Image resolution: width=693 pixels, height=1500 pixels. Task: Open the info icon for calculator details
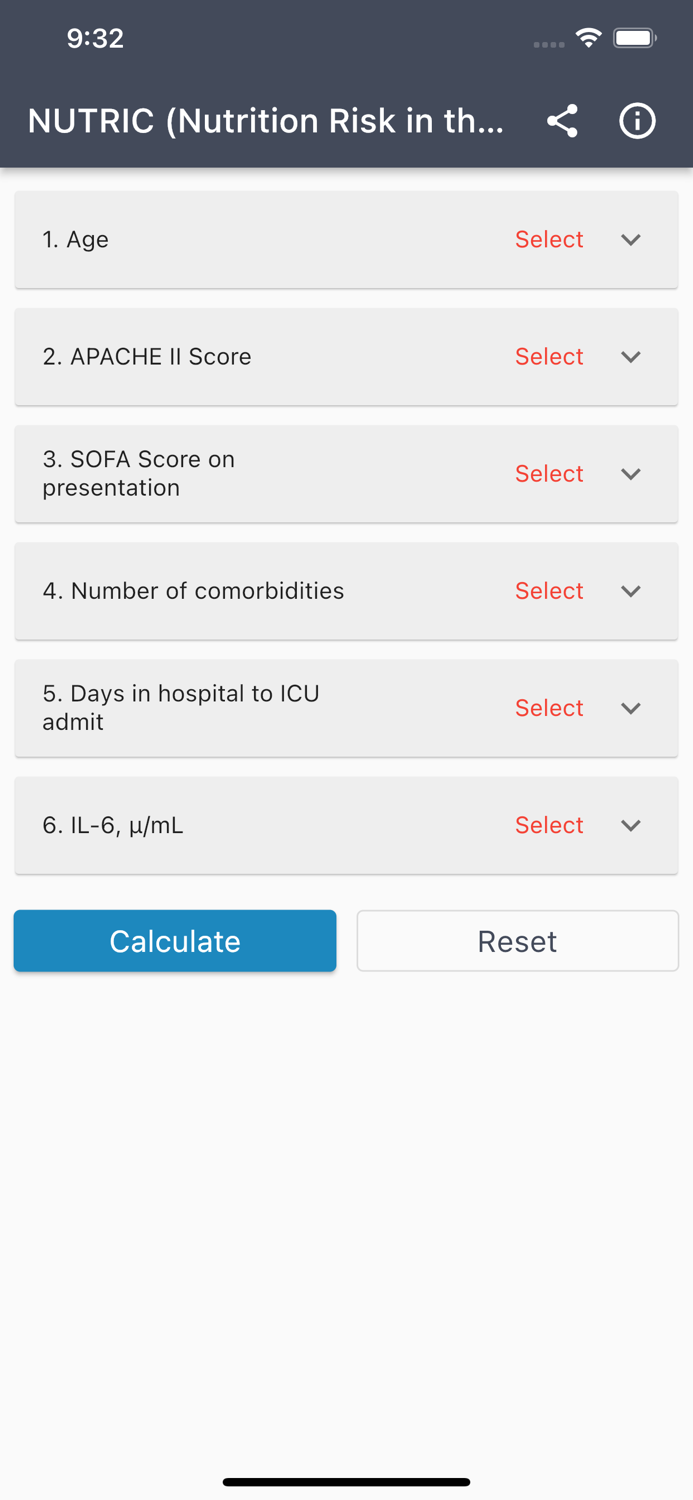637,120
